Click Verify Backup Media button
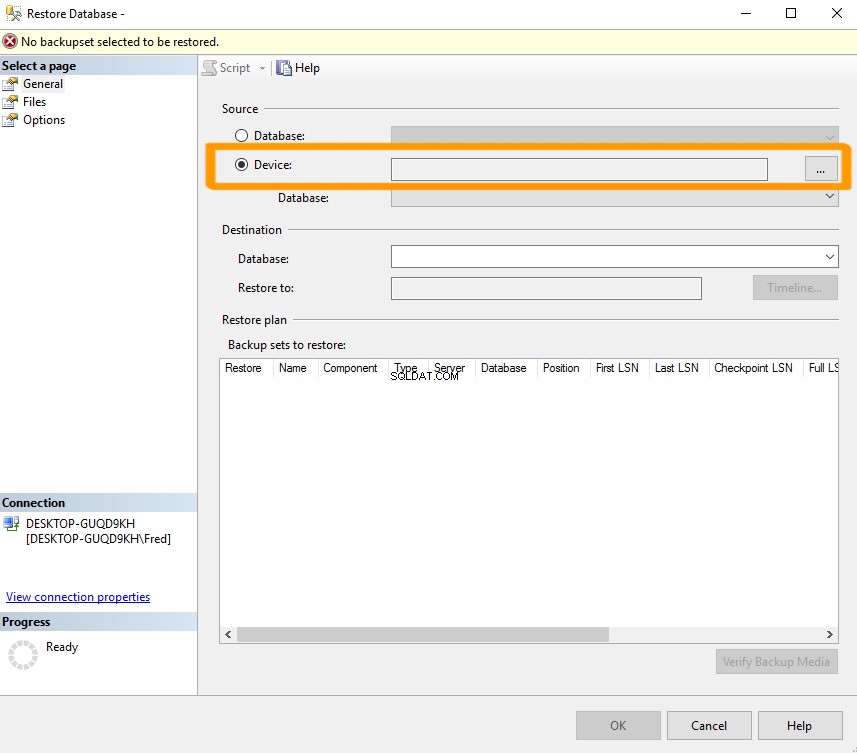857x753 pixels. [x=776, y=662]
